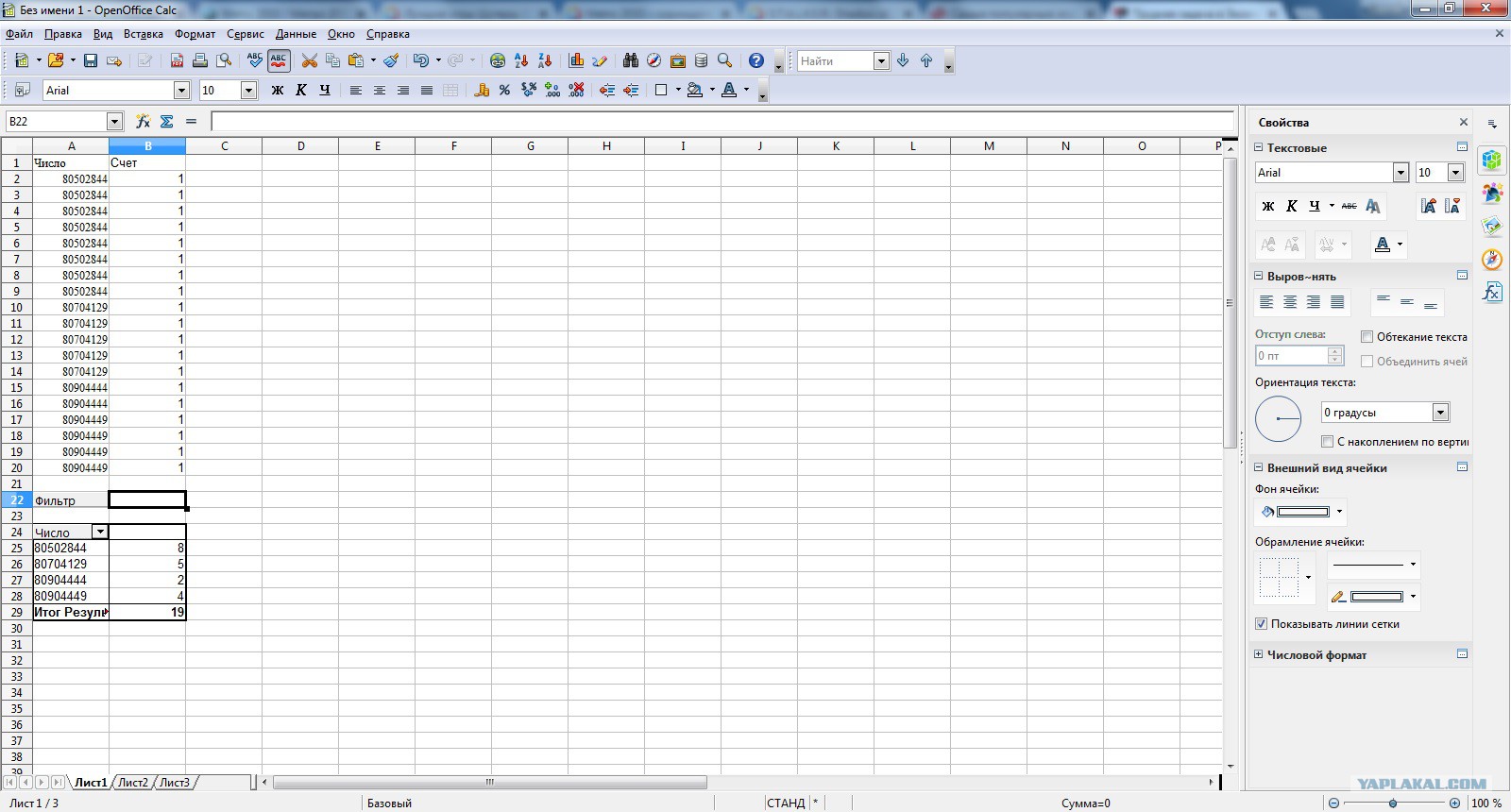Sort descending Z to A
Image resolution: width=1511 pixels, height=812 pixels.
click(545, 60)
